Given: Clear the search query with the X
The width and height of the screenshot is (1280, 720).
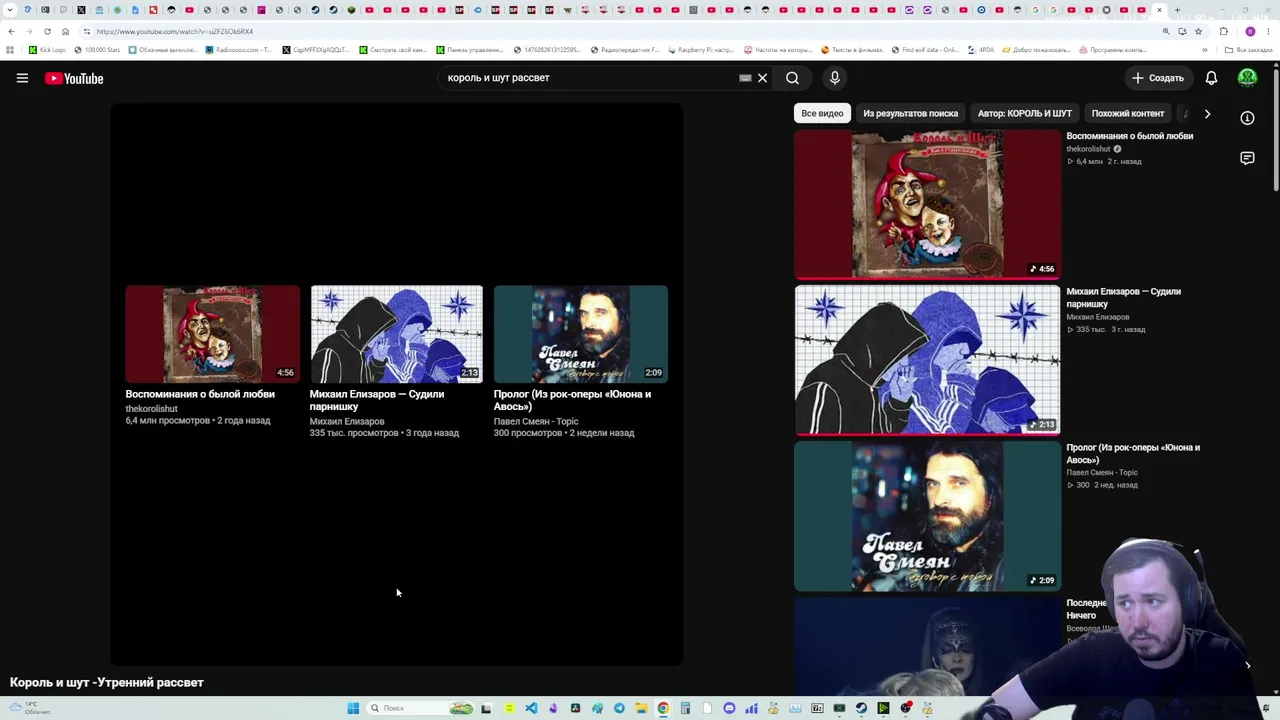Looking at the screenshot, I should pos(762,78).
